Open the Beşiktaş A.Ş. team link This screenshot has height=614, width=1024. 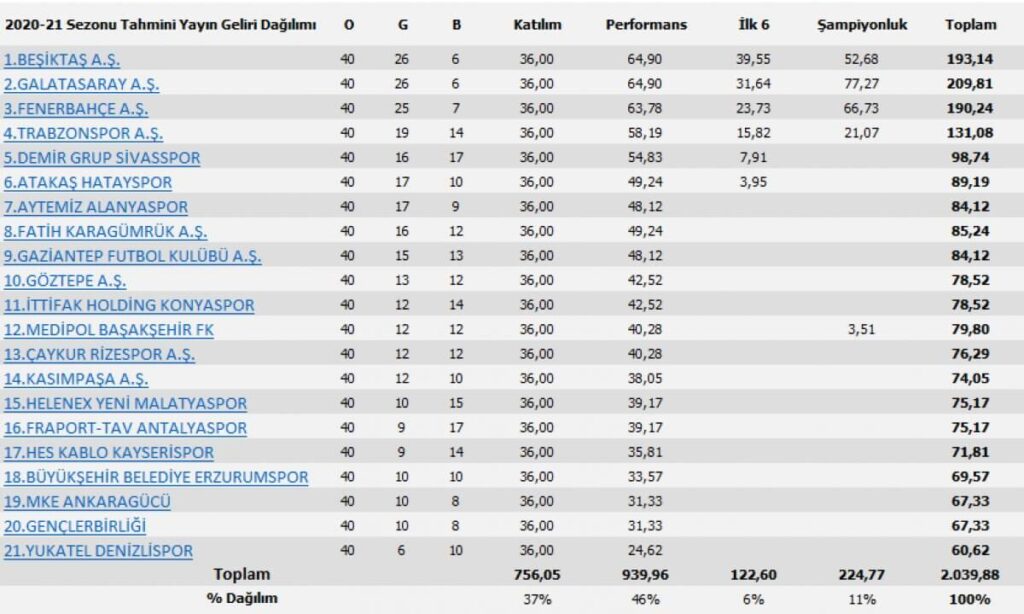[x=62, y=60]
